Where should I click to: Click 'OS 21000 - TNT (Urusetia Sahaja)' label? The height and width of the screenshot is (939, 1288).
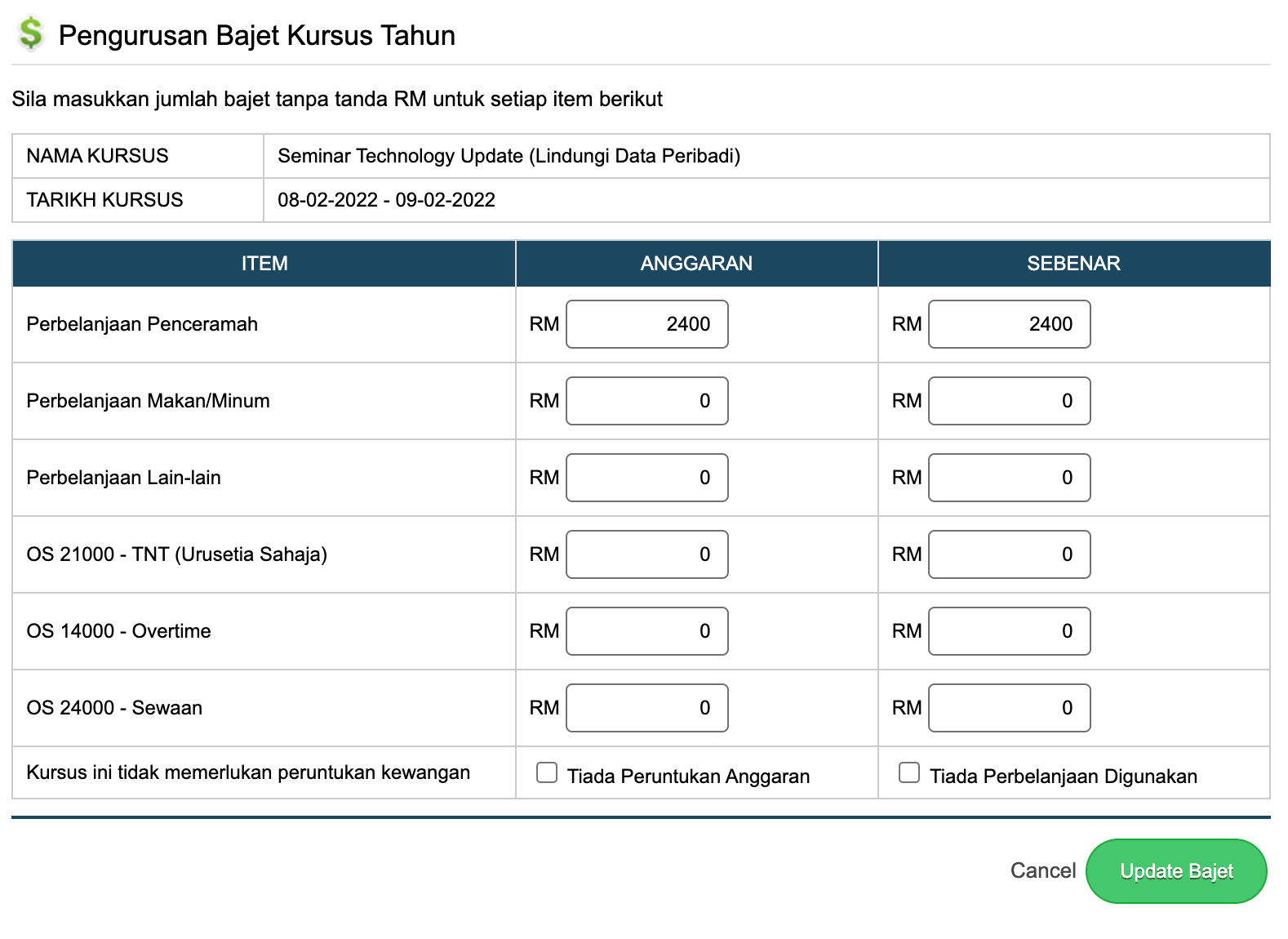tap(177, 554)
